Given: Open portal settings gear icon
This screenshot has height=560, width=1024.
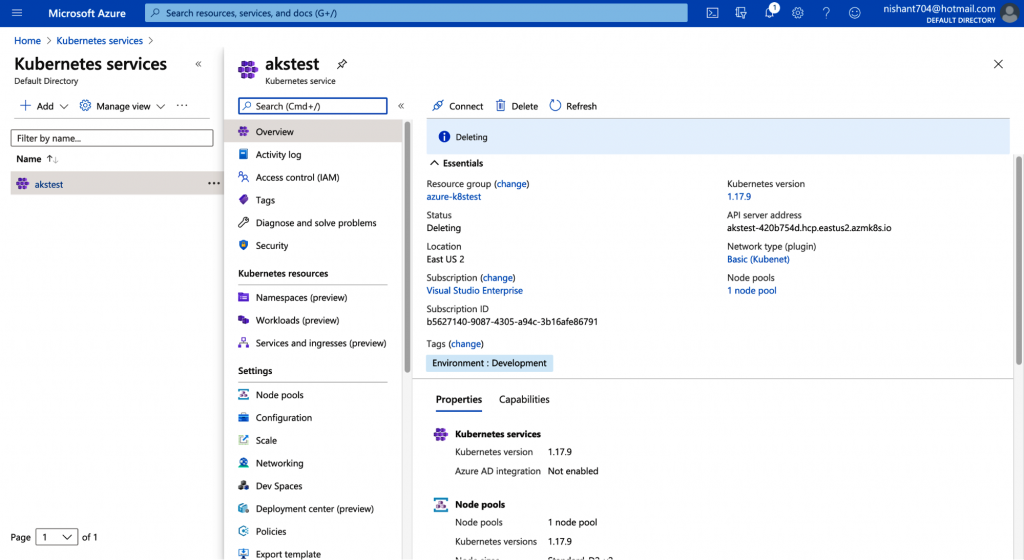Looking at the screenshot, I should pyautogui.click(x=798, y=13).
